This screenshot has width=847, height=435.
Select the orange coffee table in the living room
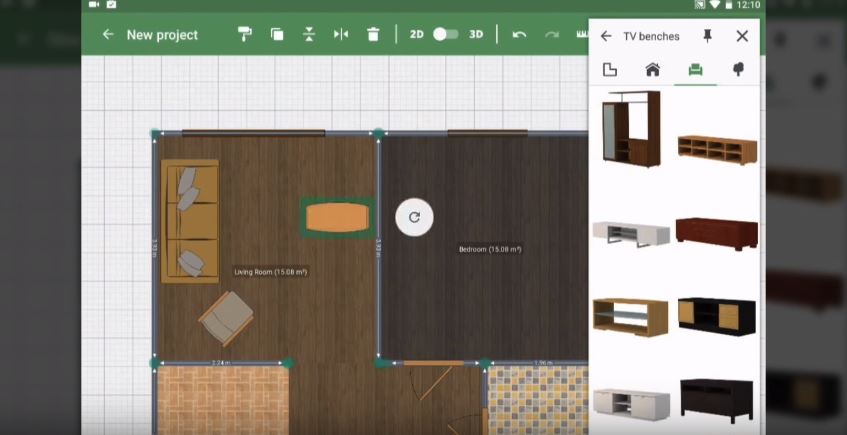click(x=337, y=217)
